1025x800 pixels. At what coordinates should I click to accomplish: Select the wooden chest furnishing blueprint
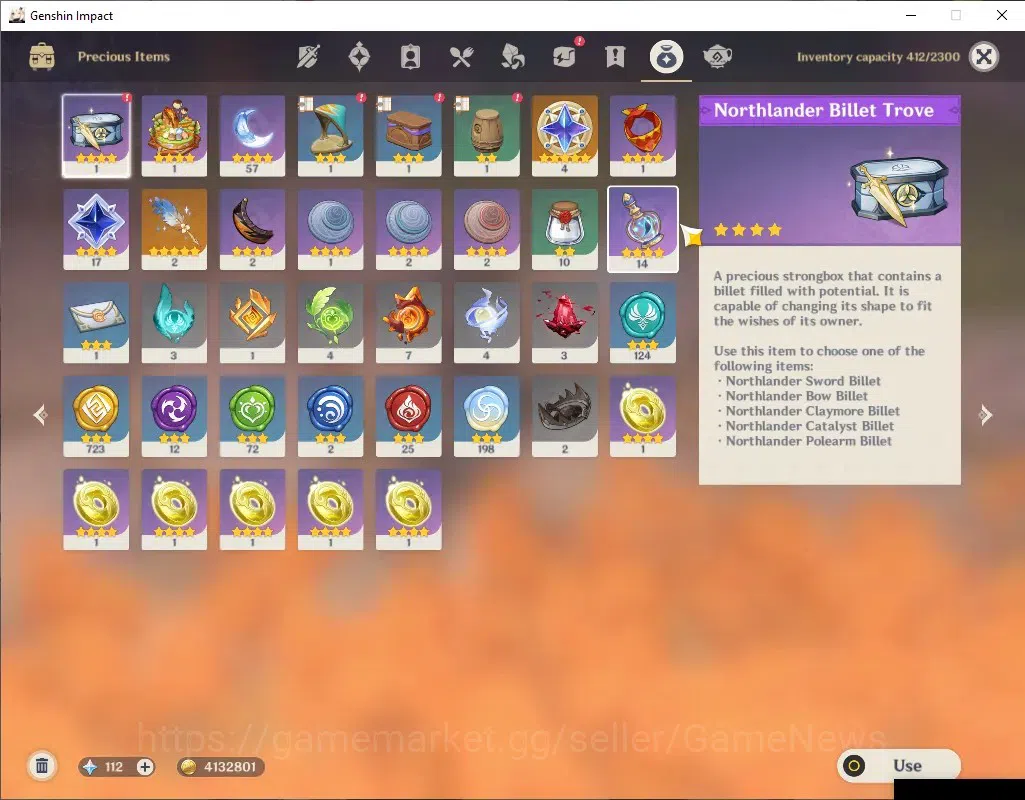[x=409, y=136]
